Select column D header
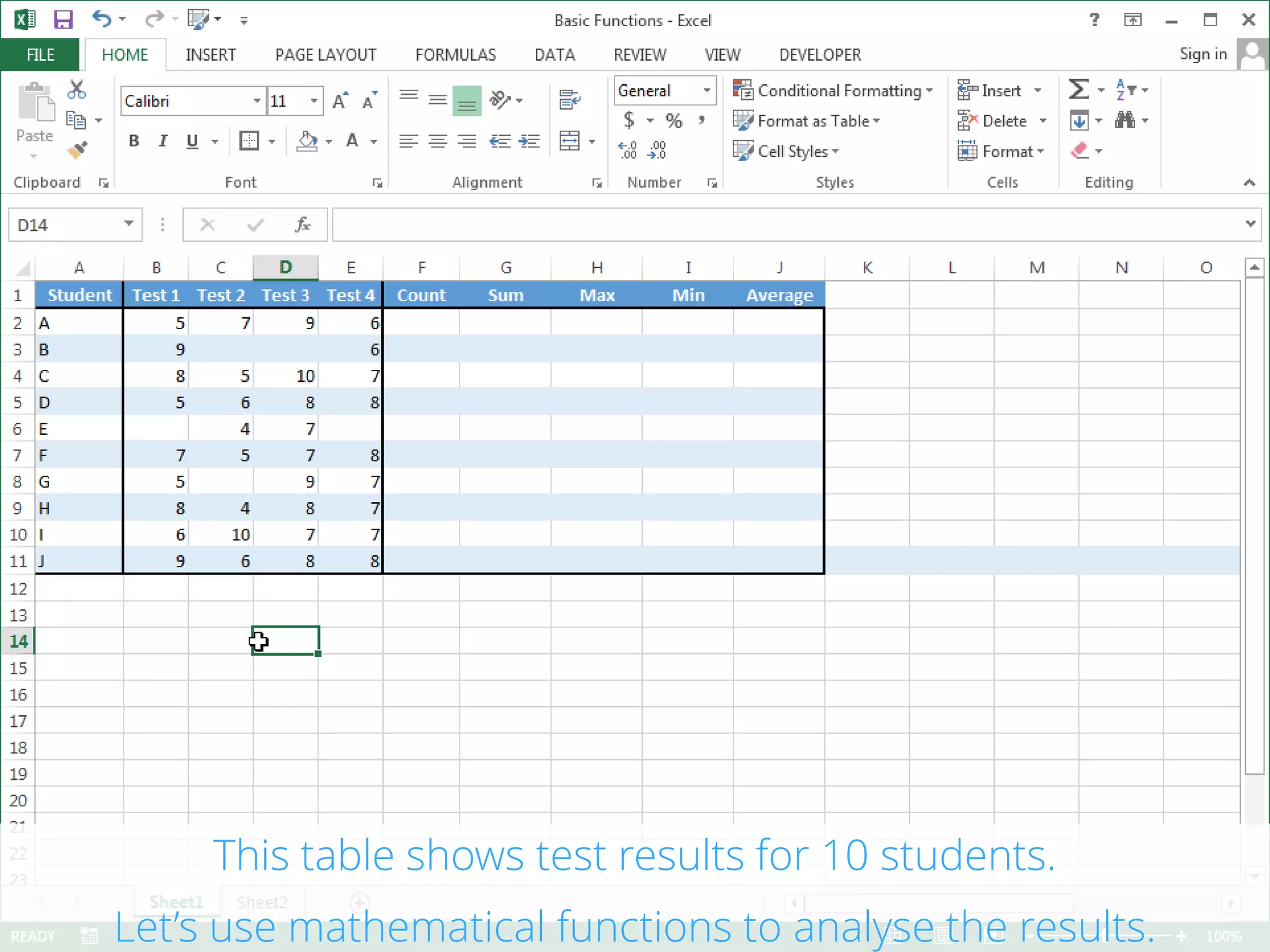This screenshot has width=1270, height=952. point(285,267)
